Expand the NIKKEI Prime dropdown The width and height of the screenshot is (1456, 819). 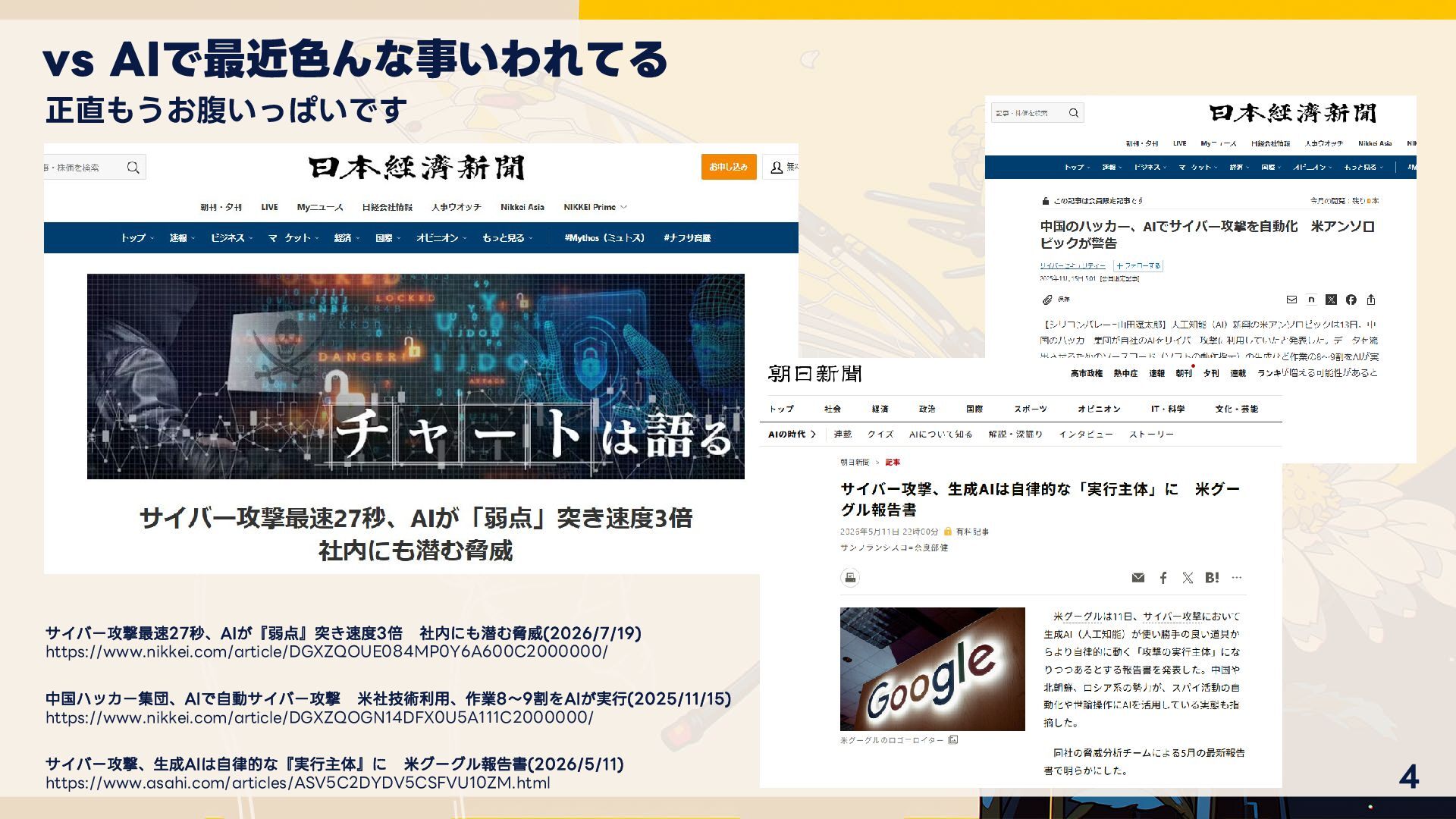595,207
